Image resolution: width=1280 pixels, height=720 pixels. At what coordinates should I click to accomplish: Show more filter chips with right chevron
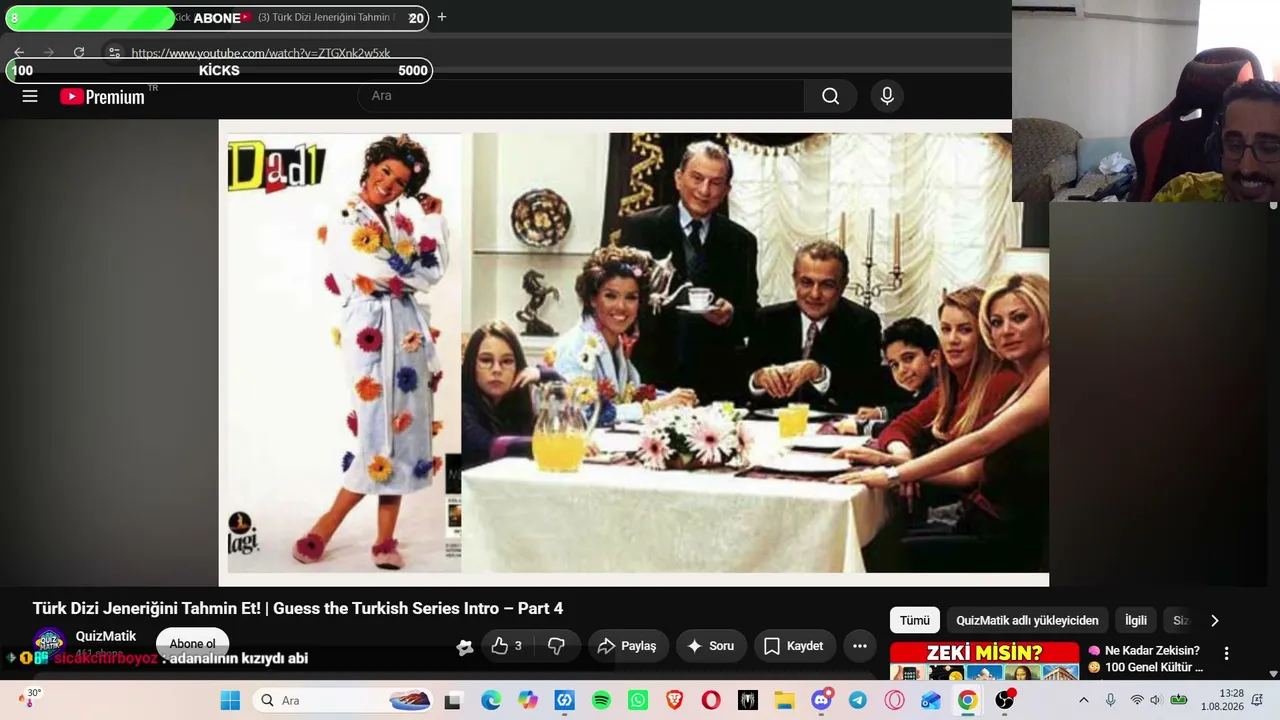click(x=1215, y=620)
